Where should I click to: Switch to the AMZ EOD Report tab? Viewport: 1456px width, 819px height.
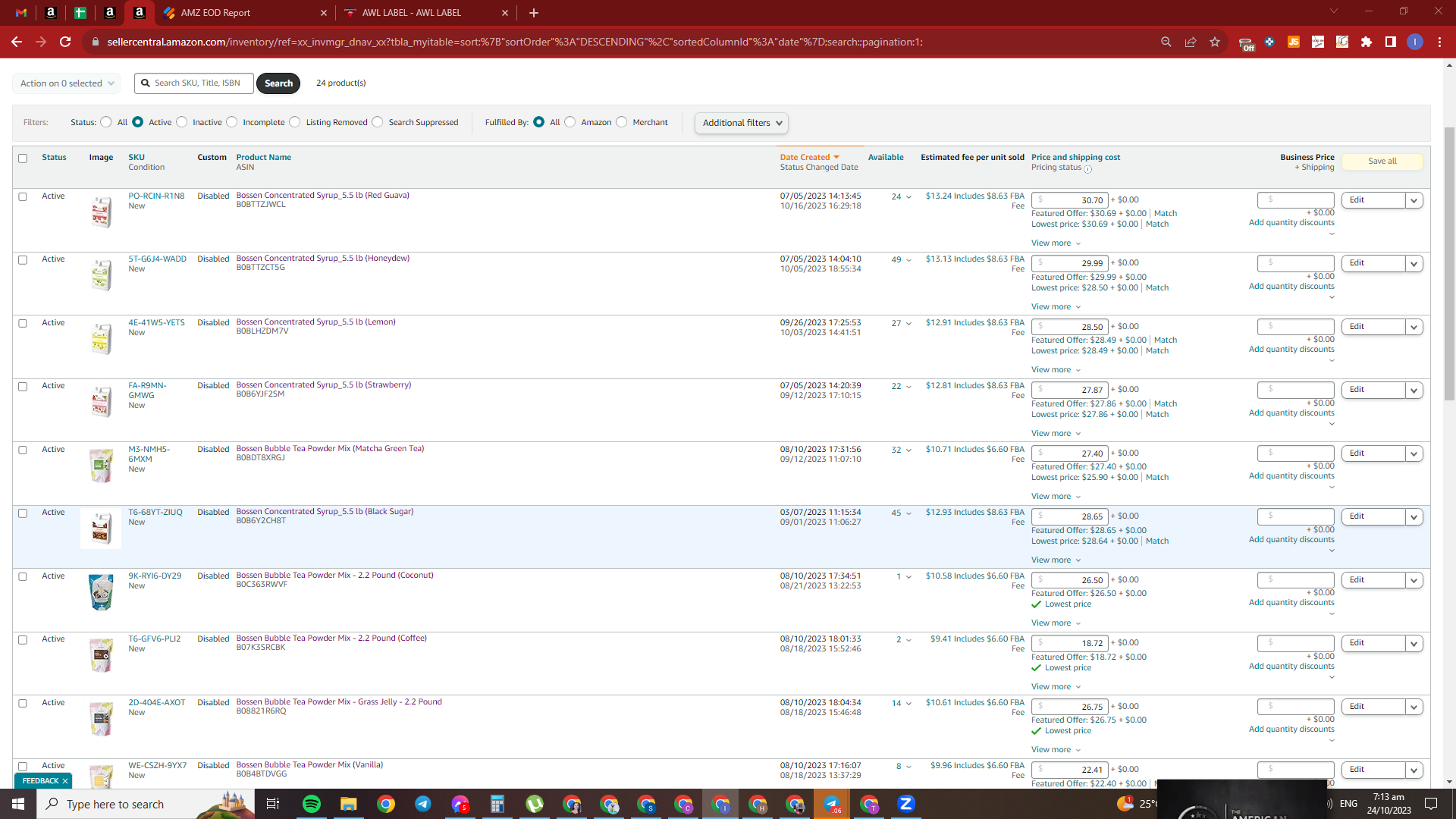pos(244,13)
